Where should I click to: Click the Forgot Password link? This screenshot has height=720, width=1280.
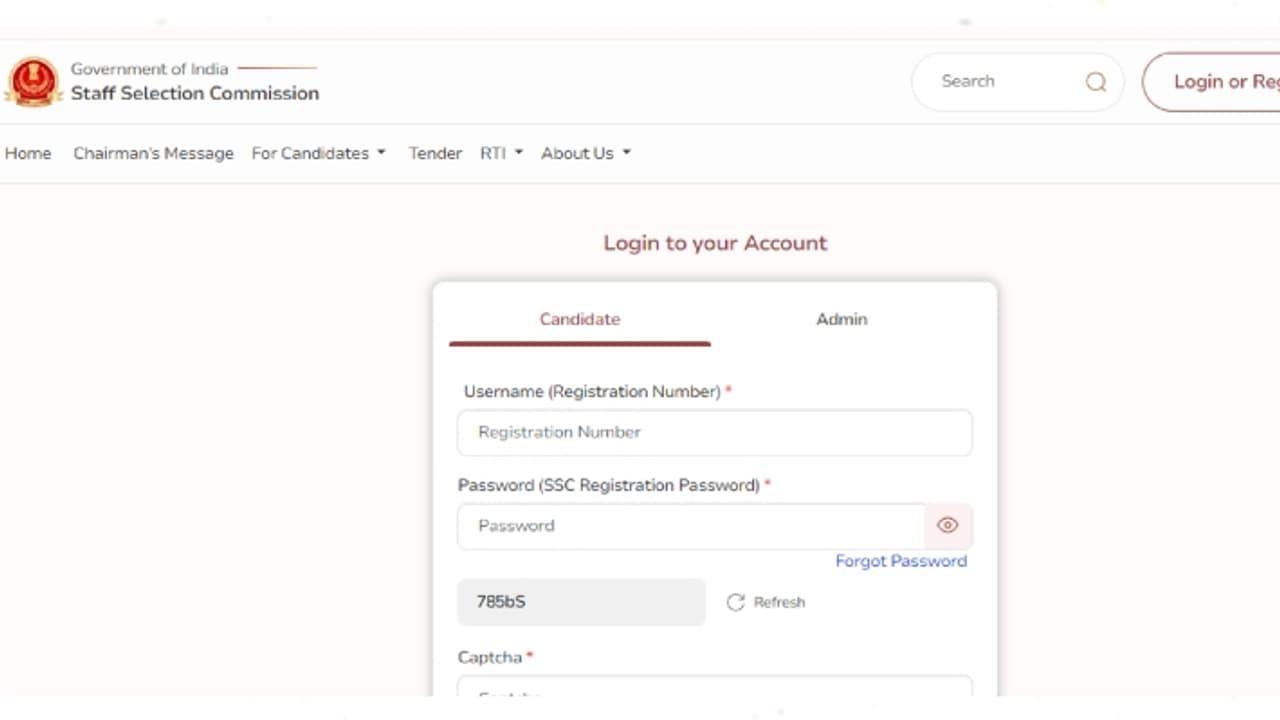click(x=900, y=561)
